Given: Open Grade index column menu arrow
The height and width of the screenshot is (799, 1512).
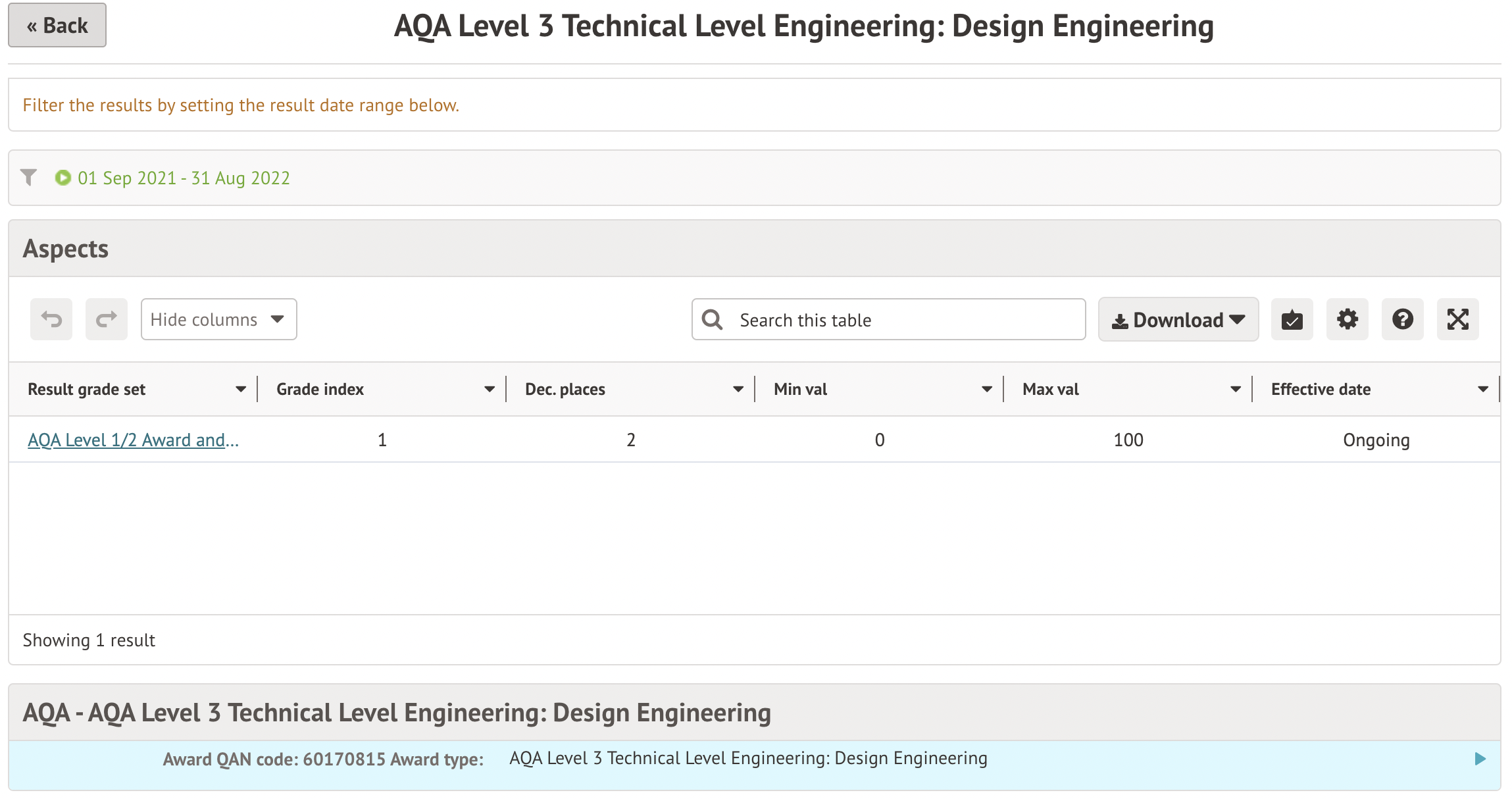Looking at the screenshot, I should 490,390.
